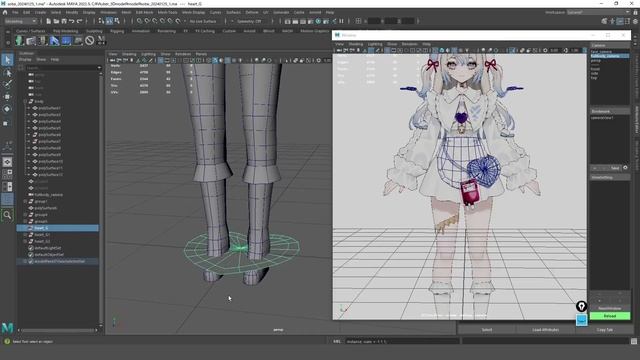The height and width of the screenshot is (360, 640).
Task: Open Outliner Display menu
Action: click(x=25, y=60)
